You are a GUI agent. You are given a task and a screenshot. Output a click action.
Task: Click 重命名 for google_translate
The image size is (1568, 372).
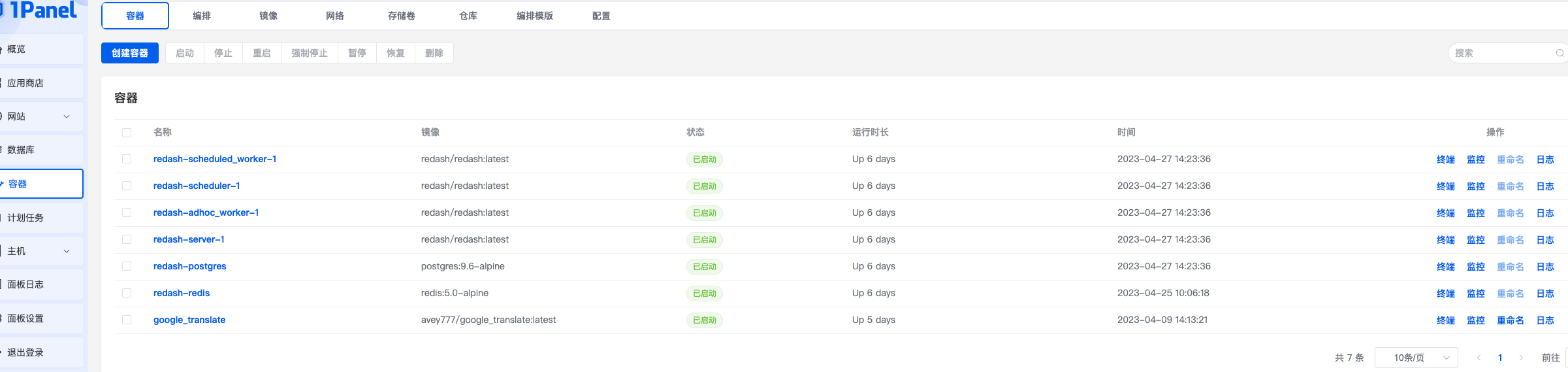1511,320
